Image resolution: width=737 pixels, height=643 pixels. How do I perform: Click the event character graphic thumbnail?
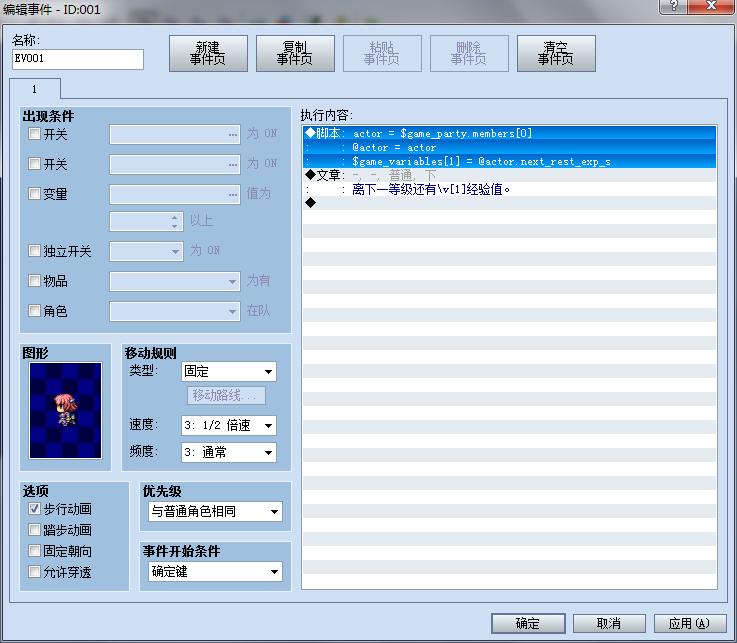65,410
